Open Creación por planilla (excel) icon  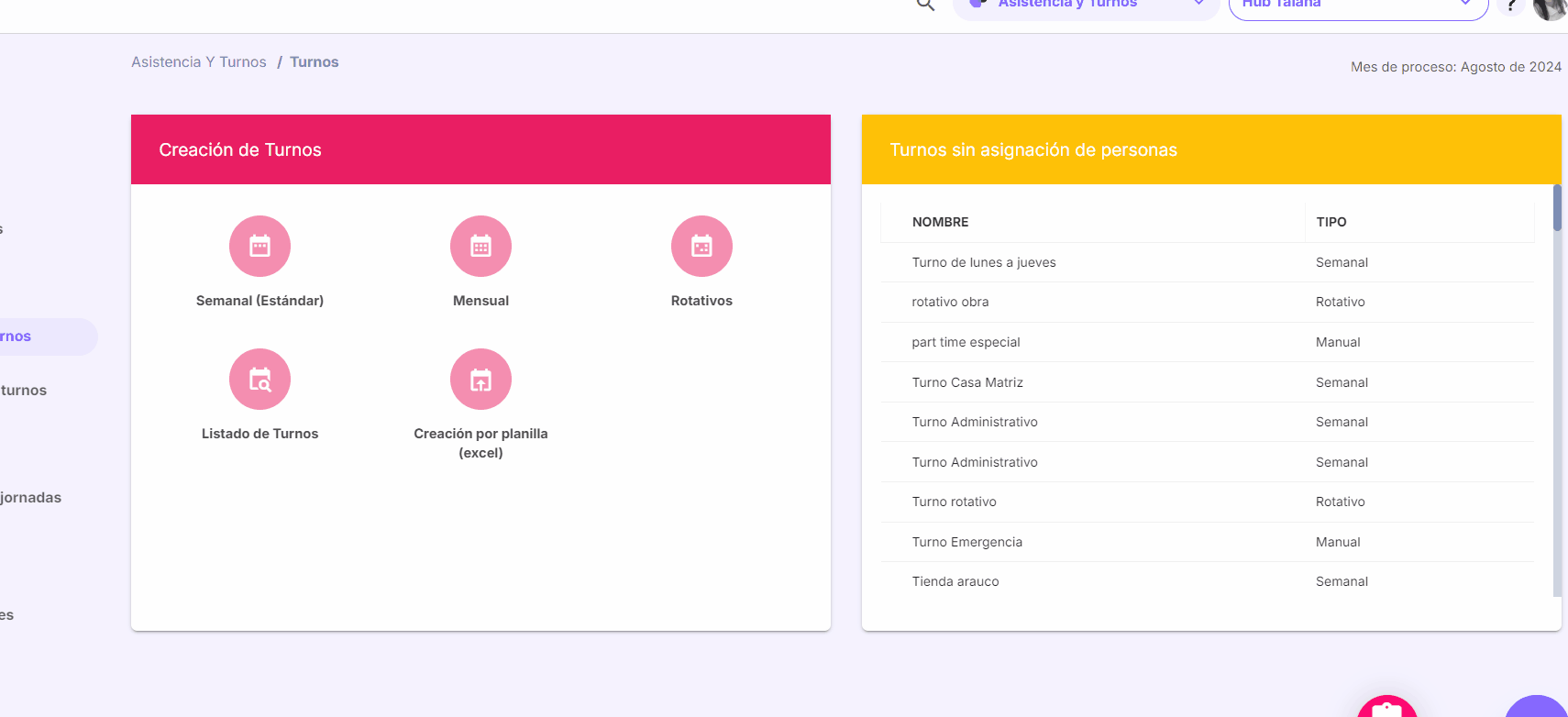click(480, 379)
